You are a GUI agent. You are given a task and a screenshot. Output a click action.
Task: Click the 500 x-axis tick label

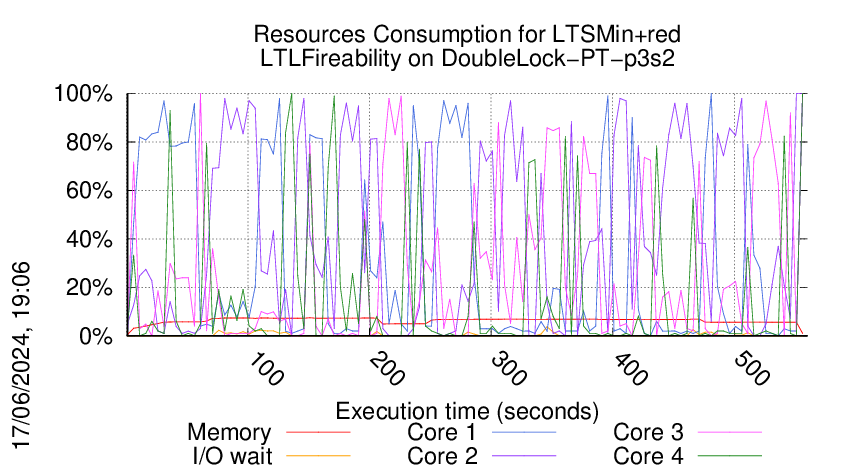point(752,369)
